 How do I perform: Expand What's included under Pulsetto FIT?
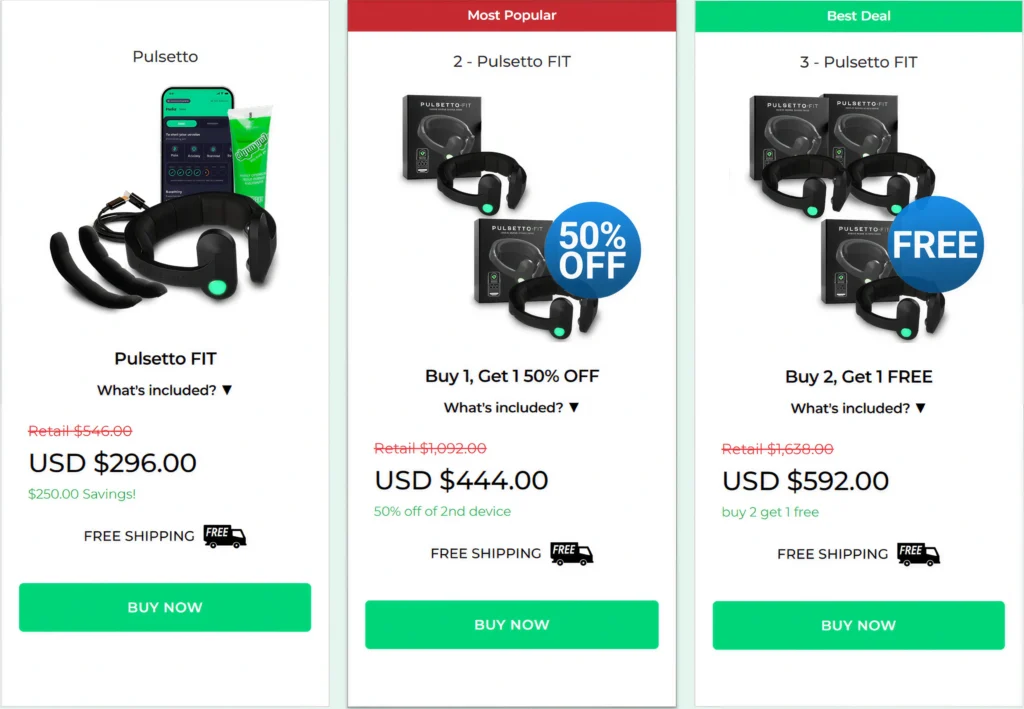[x=165, y=390]
